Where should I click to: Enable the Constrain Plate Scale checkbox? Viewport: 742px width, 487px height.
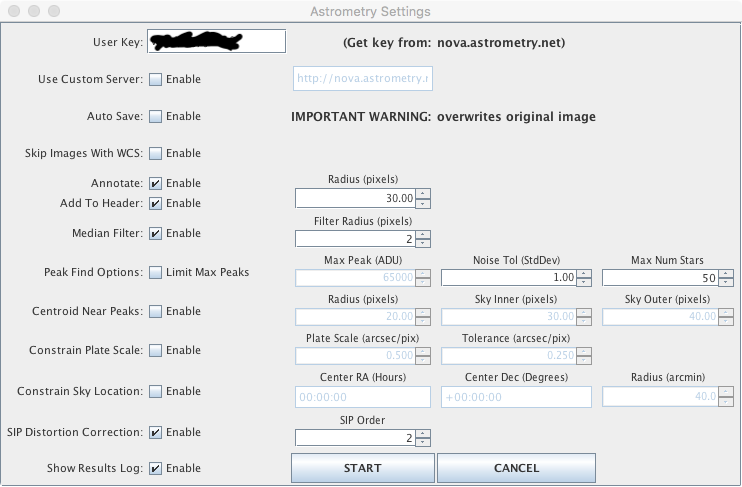click(155, 350)
